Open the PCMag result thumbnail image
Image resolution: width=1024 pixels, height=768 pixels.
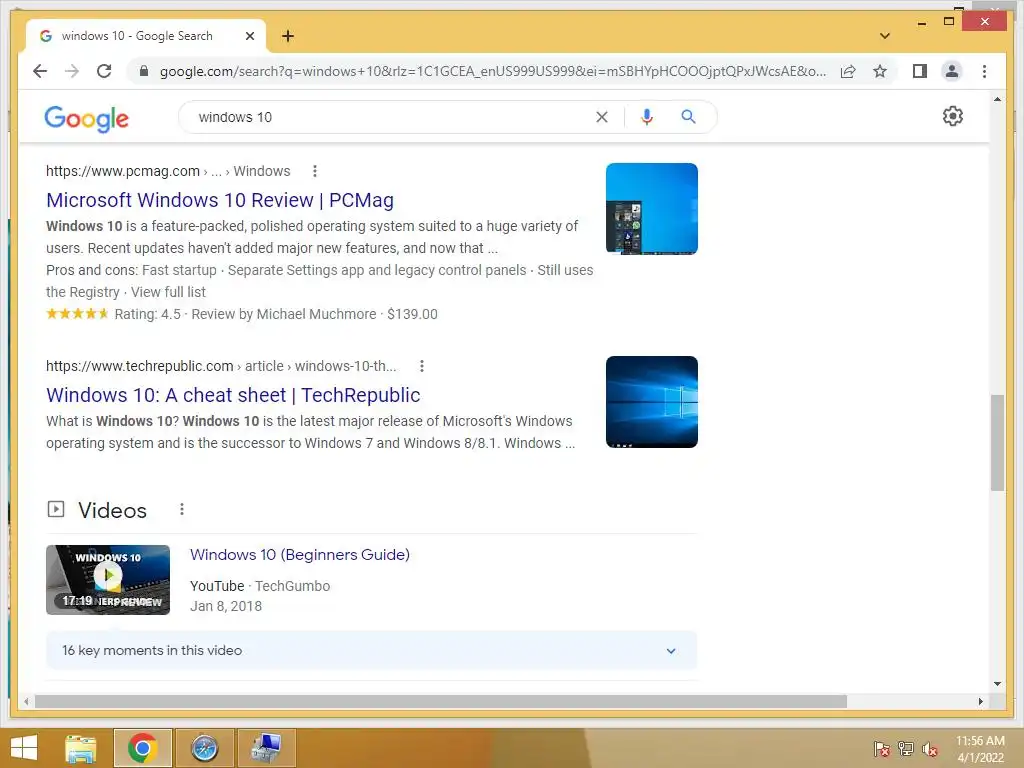coord(652,208)
